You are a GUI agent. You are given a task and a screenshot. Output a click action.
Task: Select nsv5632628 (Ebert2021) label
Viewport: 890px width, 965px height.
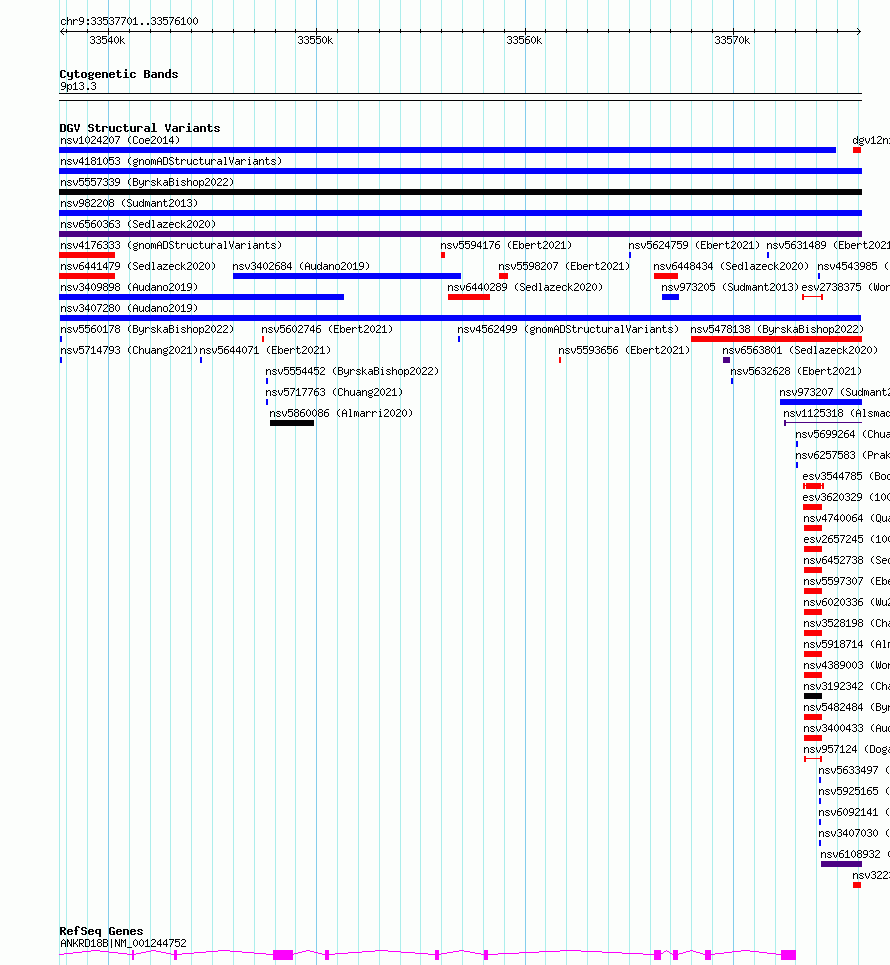pyautogui.click(x=796, y=371)
